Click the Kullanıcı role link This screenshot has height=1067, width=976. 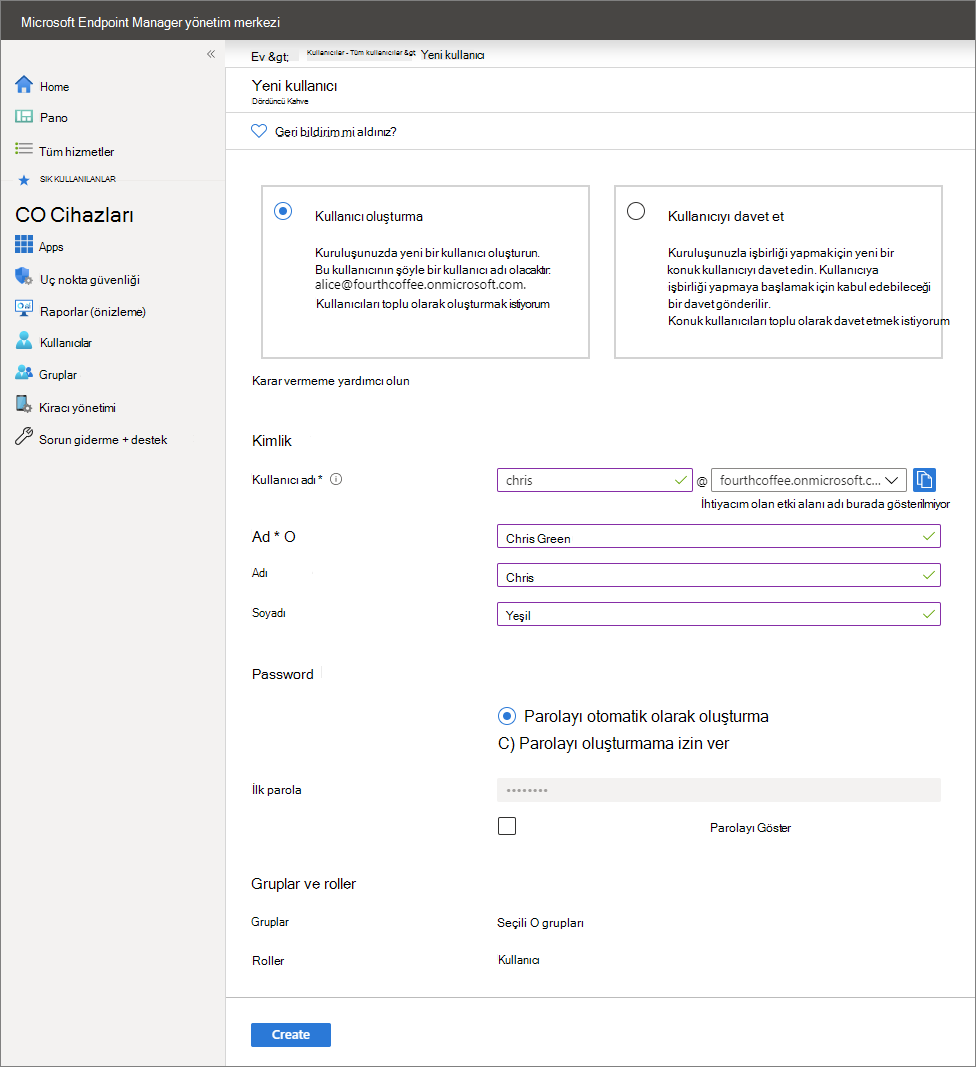click(x=519, y=960)
